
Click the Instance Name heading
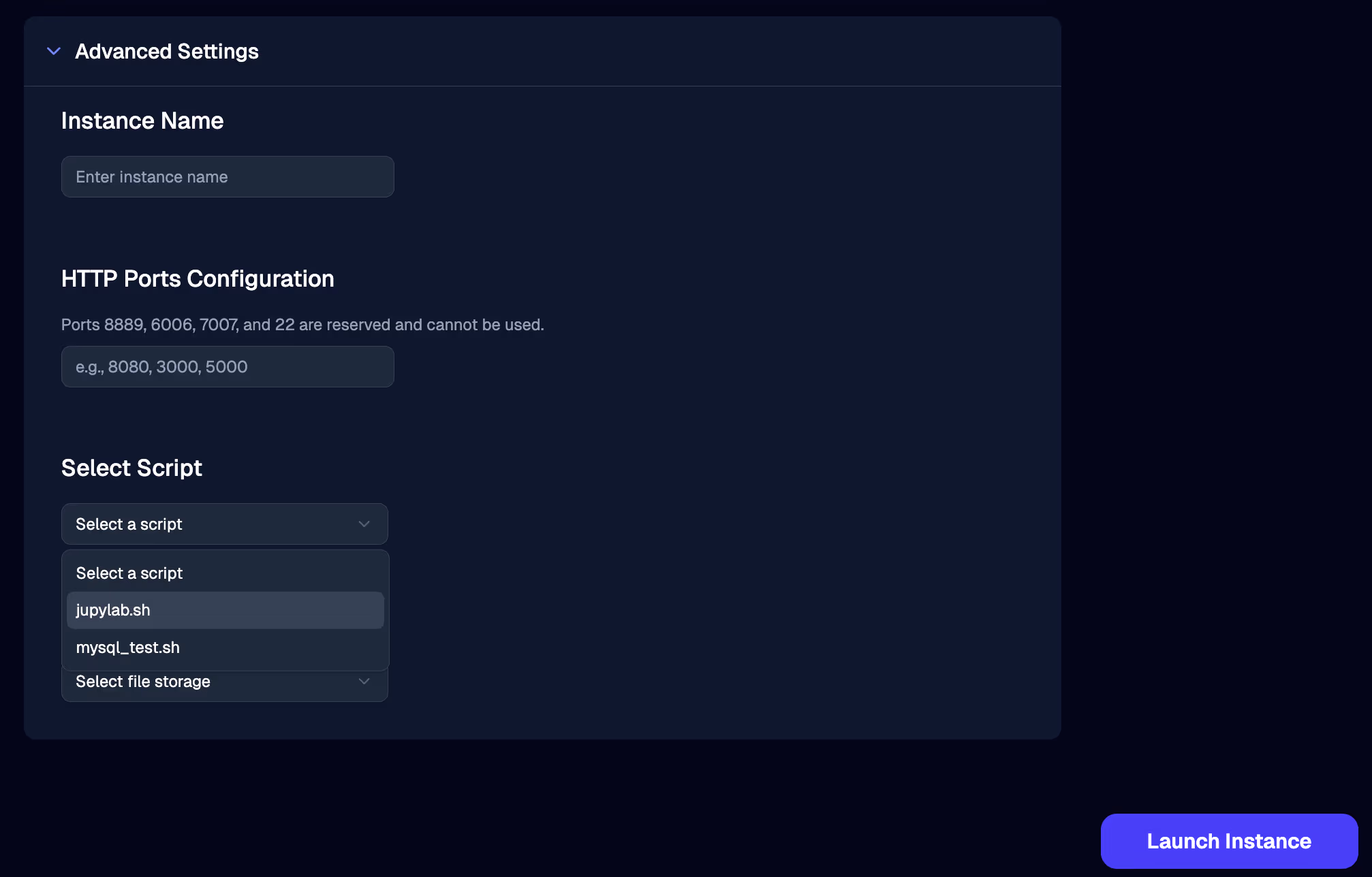pos(142,121)
